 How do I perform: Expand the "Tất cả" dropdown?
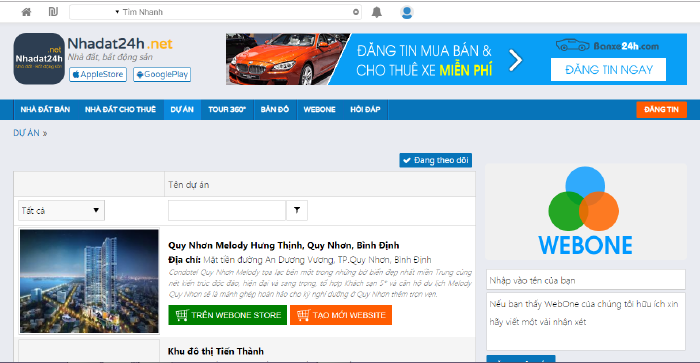[x=61, y=210]
